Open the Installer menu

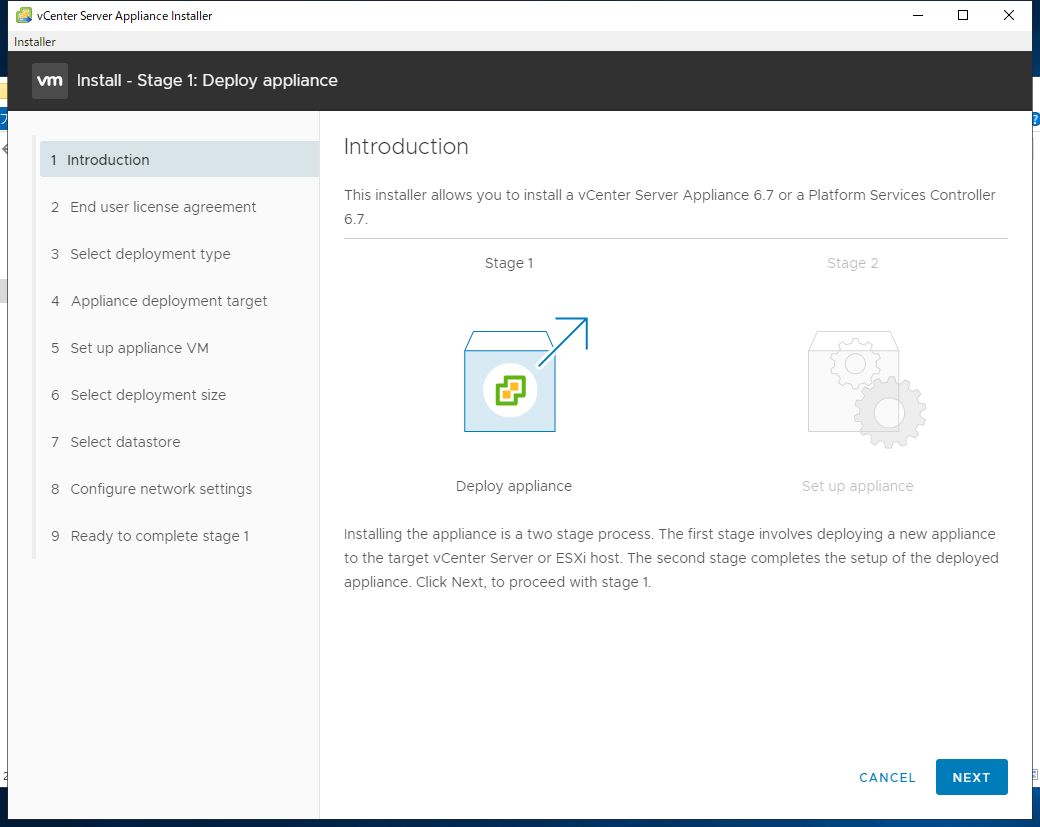[34, 42]
